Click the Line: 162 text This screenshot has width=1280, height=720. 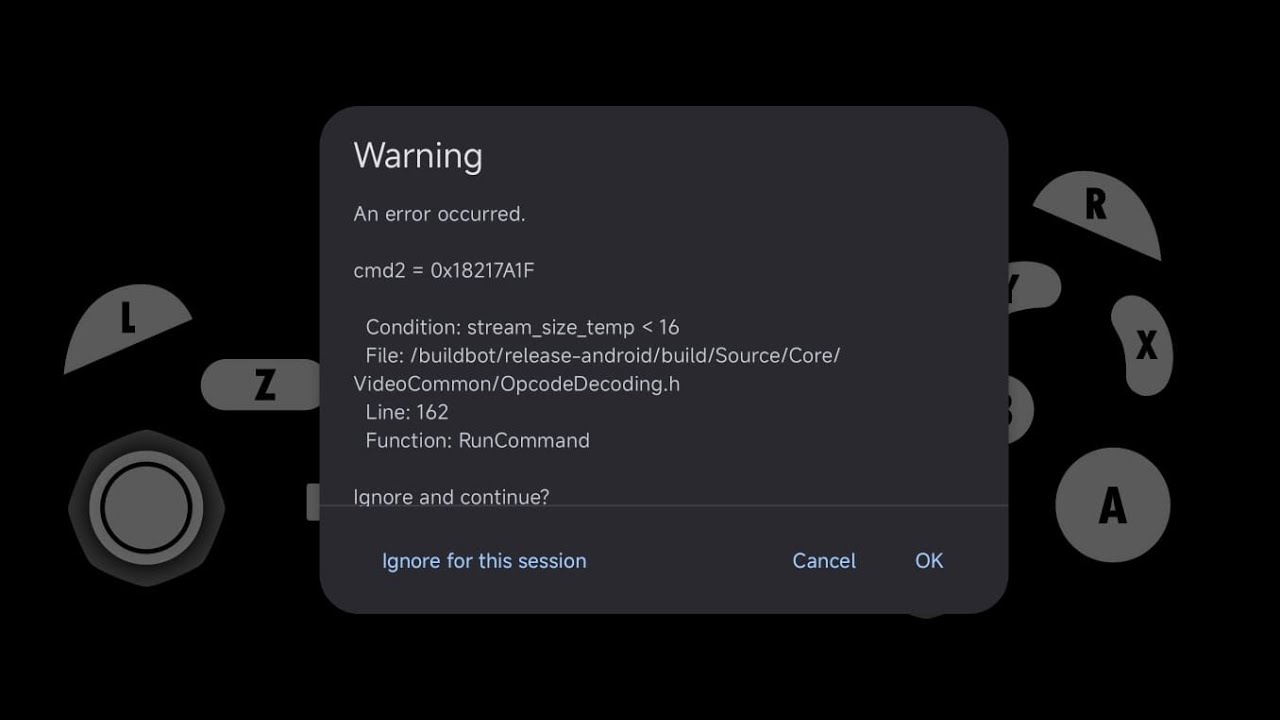(407, 412)
